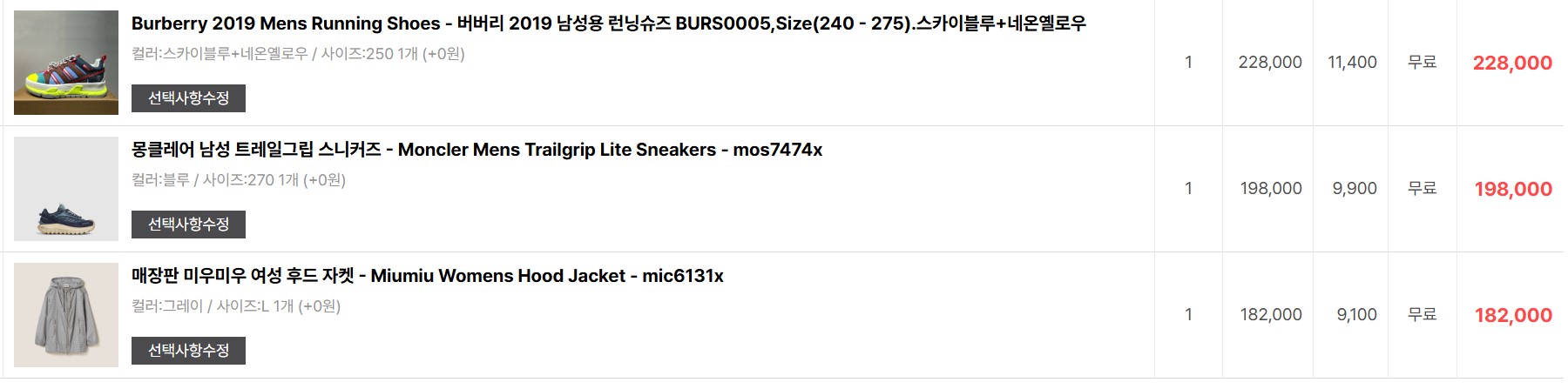Open the Burberry running shoes thumbnail

coord(66,63)
